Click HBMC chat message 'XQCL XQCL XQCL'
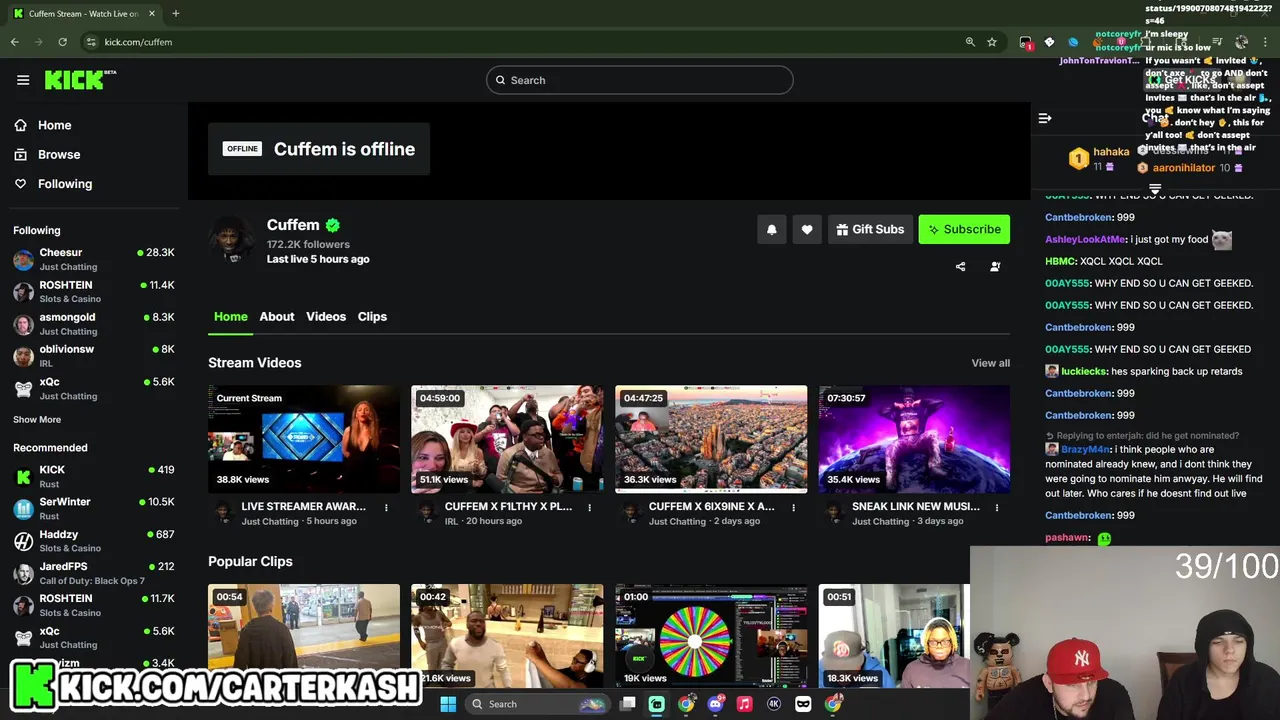The height and width of the screenshot is (720, 1280). 1121,261
